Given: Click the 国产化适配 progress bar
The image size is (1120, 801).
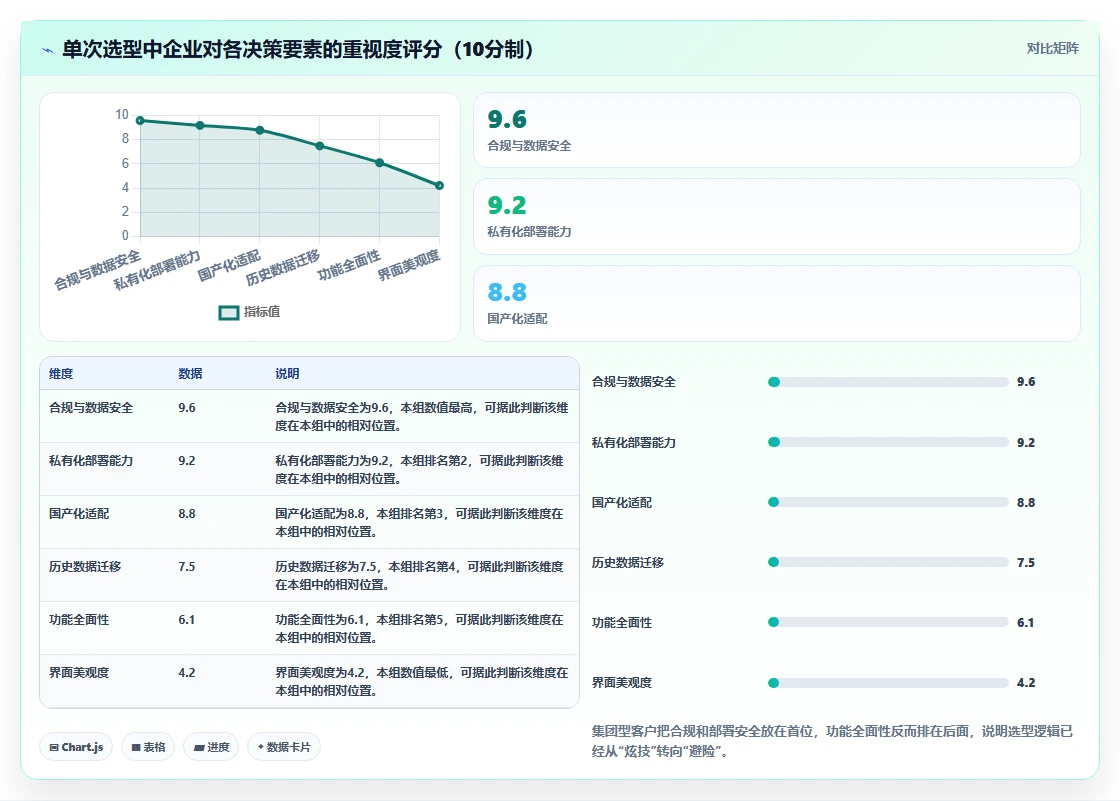Looking at the screenshot, I should pos(888,502).
